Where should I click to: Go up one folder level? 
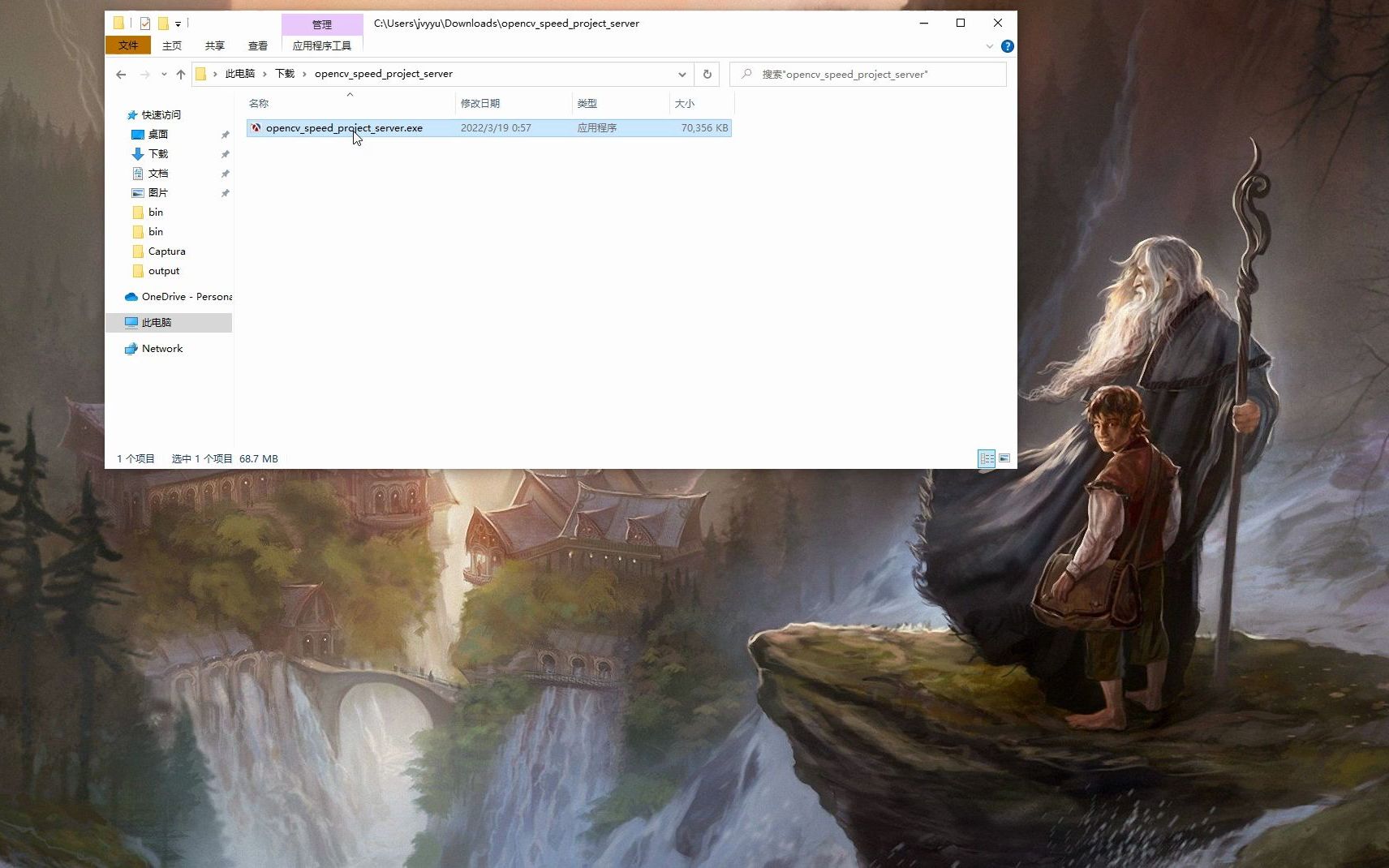click(180, 75)
